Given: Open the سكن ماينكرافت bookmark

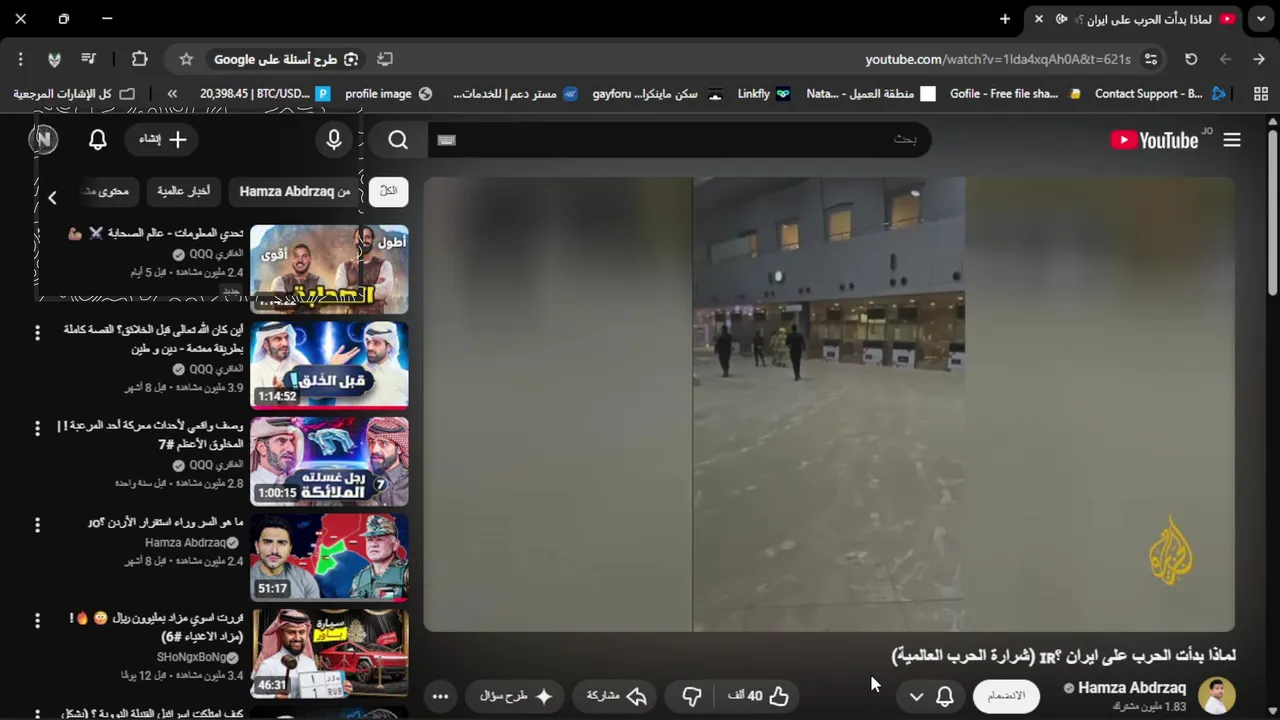Looking at the screenshot, I should 657,94.
